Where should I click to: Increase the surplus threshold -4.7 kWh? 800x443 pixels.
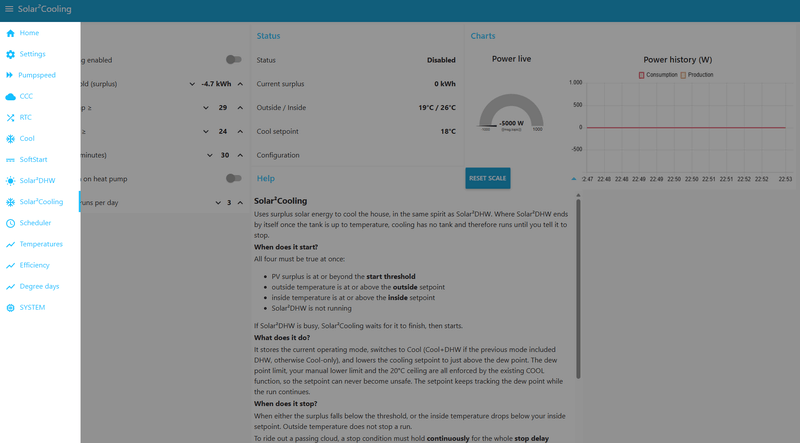(240, 84)
